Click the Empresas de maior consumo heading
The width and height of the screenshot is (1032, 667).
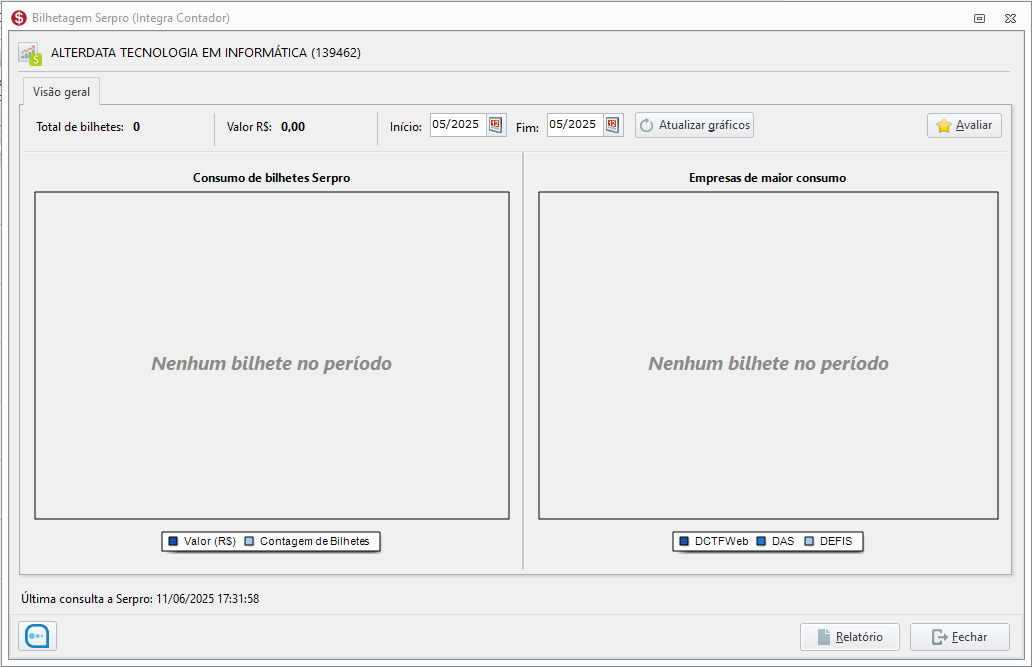(x=767, y=178)
